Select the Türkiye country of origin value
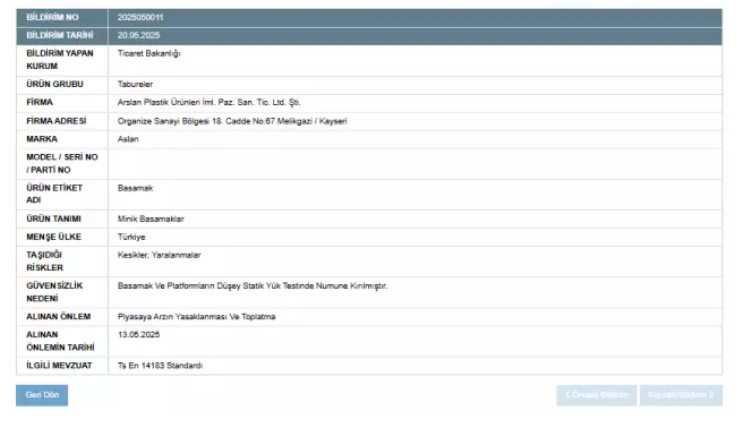 [131, 237]
